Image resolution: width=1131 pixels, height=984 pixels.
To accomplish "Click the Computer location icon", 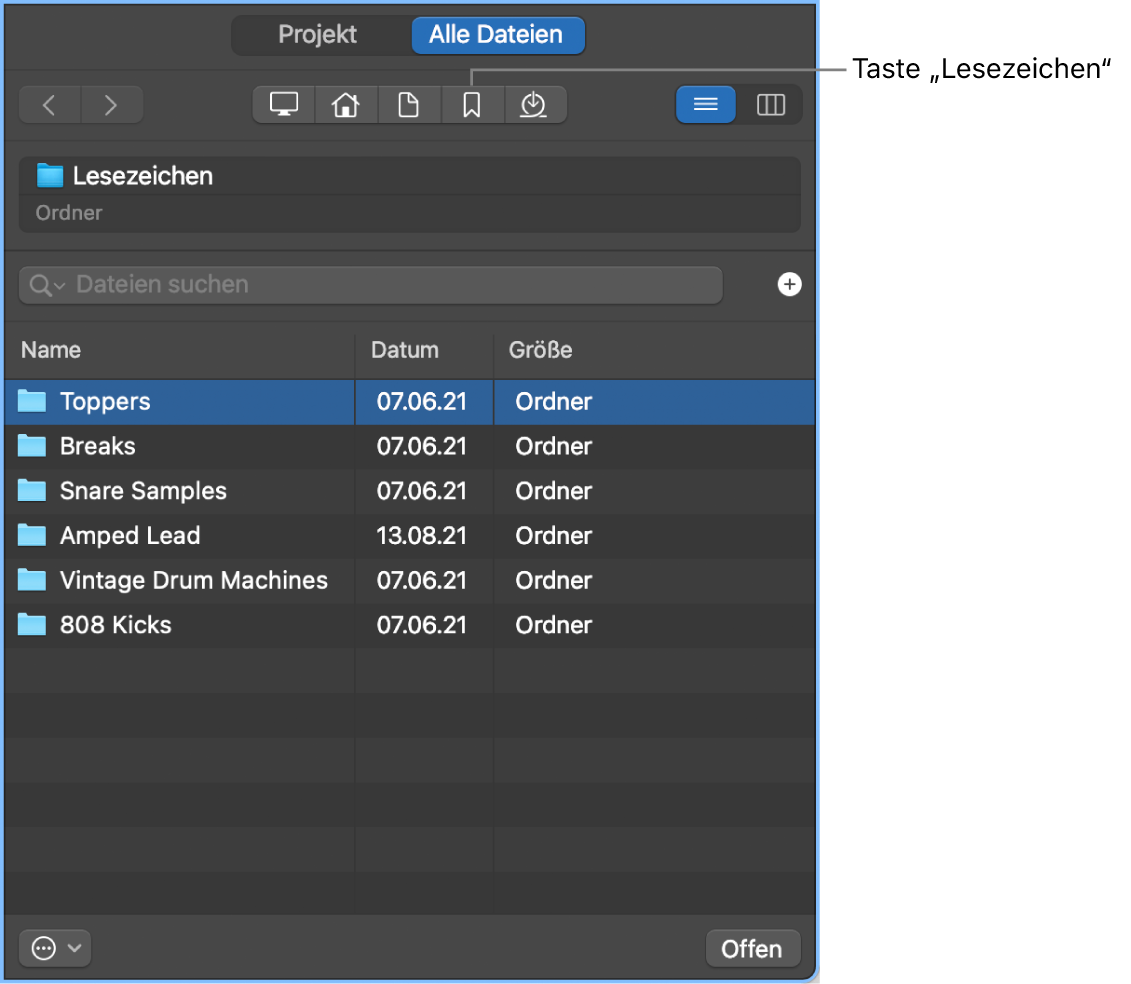I will pyautogui.click(x=284, y=105).
